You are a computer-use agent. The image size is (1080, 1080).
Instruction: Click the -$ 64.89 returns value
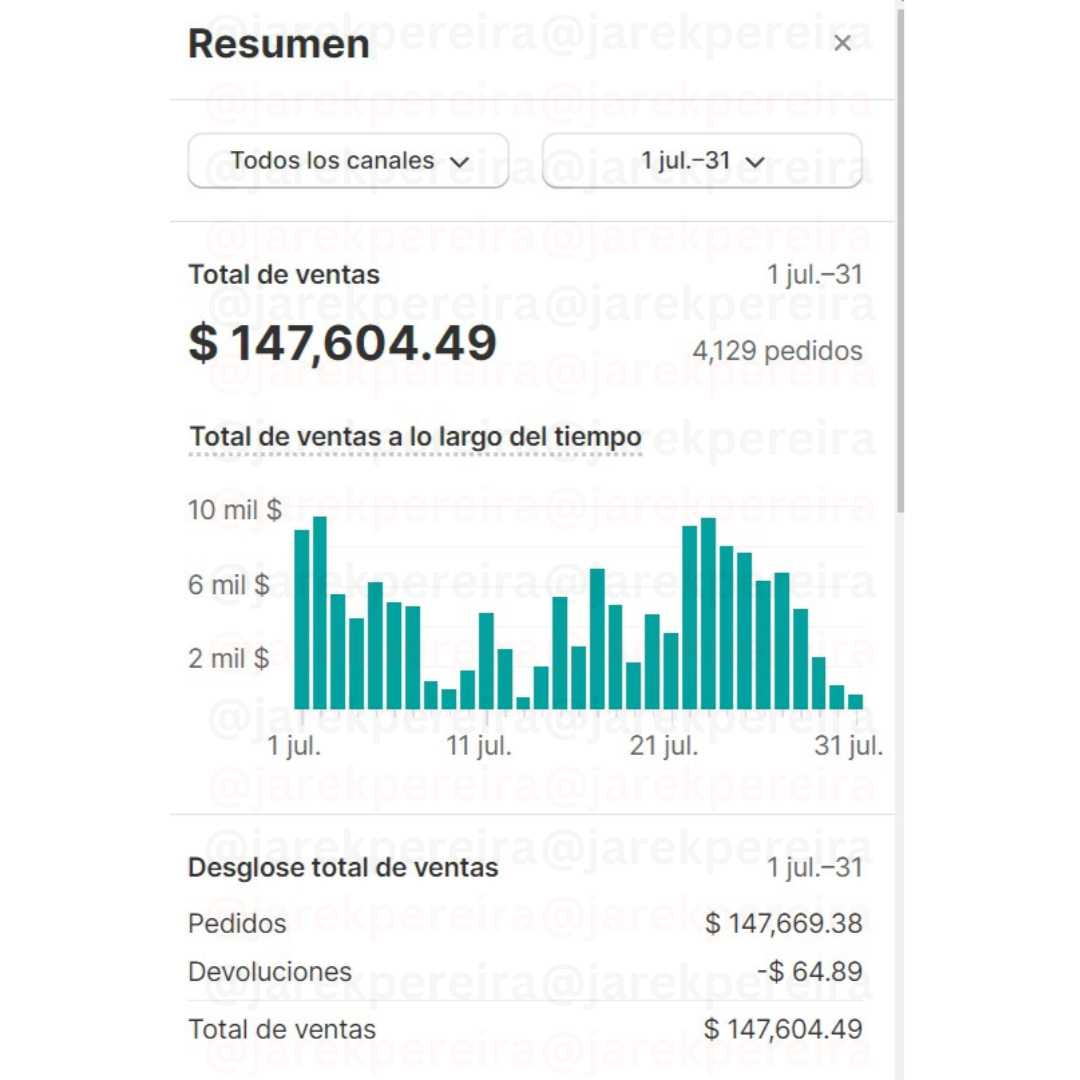[x=809, y=971]
